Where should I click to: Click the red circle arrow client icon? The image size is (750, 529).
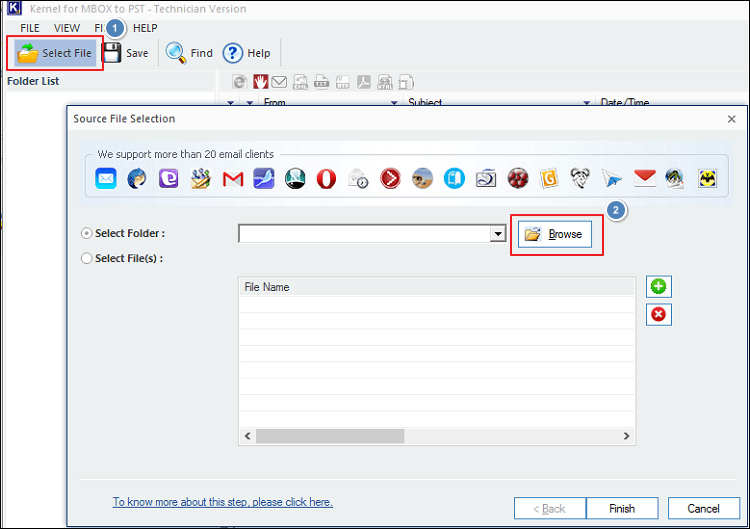pyautogui.click(x=390, y=179)
